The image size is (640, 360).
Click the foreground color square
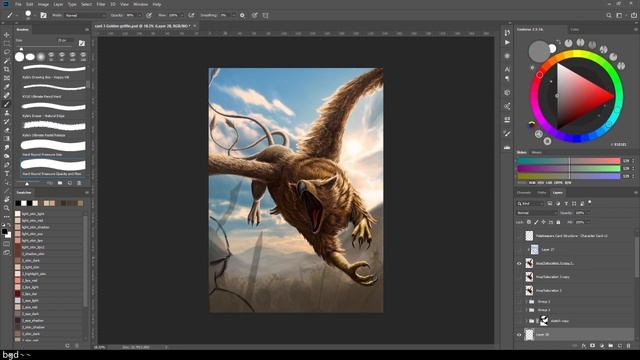point(4,231)
